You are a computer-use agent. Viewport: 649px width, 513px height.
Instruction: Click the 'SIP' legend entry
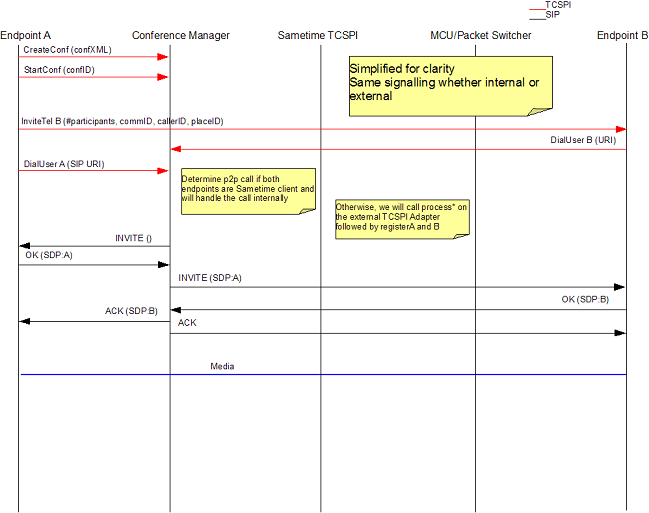coord(553,15)
